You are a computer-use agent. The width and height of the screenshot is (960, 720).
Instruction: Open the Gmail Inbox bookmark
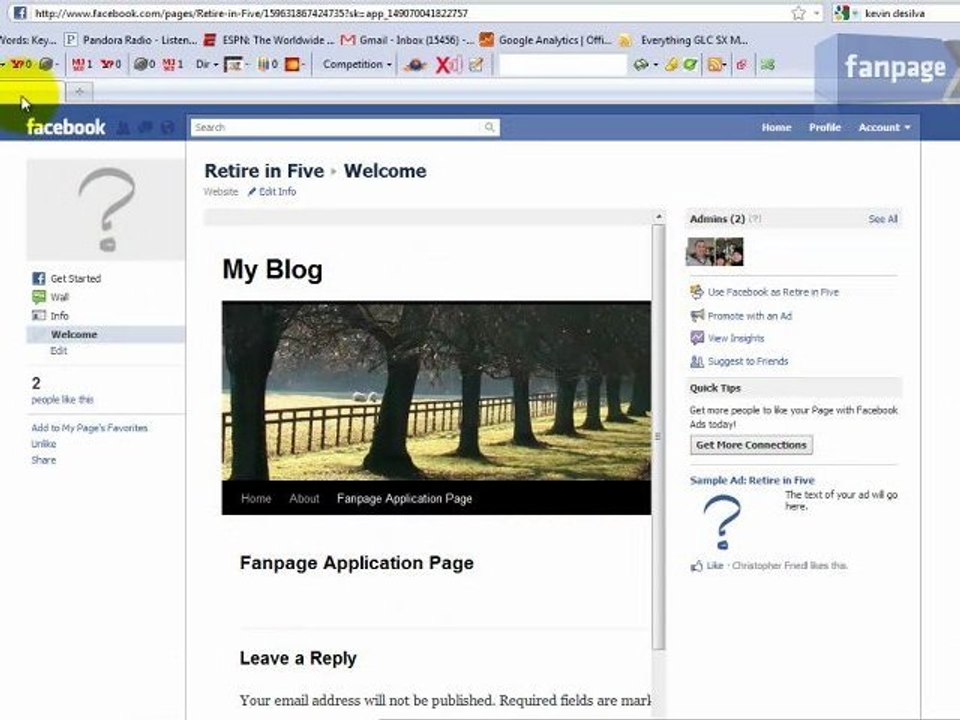(x=407, y=40)
